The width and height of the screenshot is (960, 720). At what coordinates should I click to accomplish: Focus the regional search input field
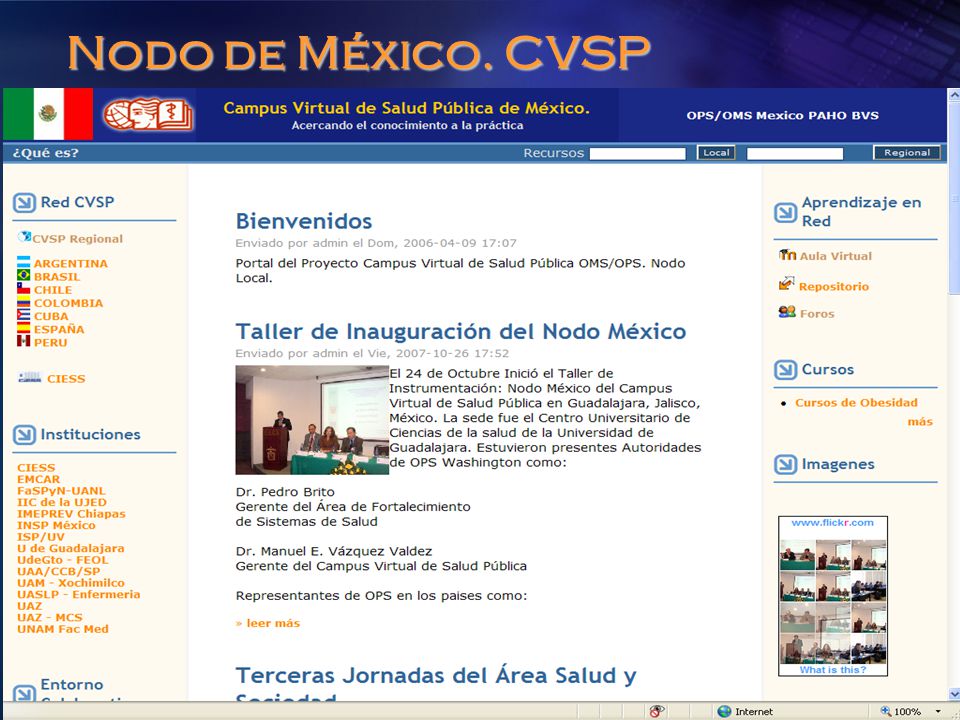(x=795, y=154)
